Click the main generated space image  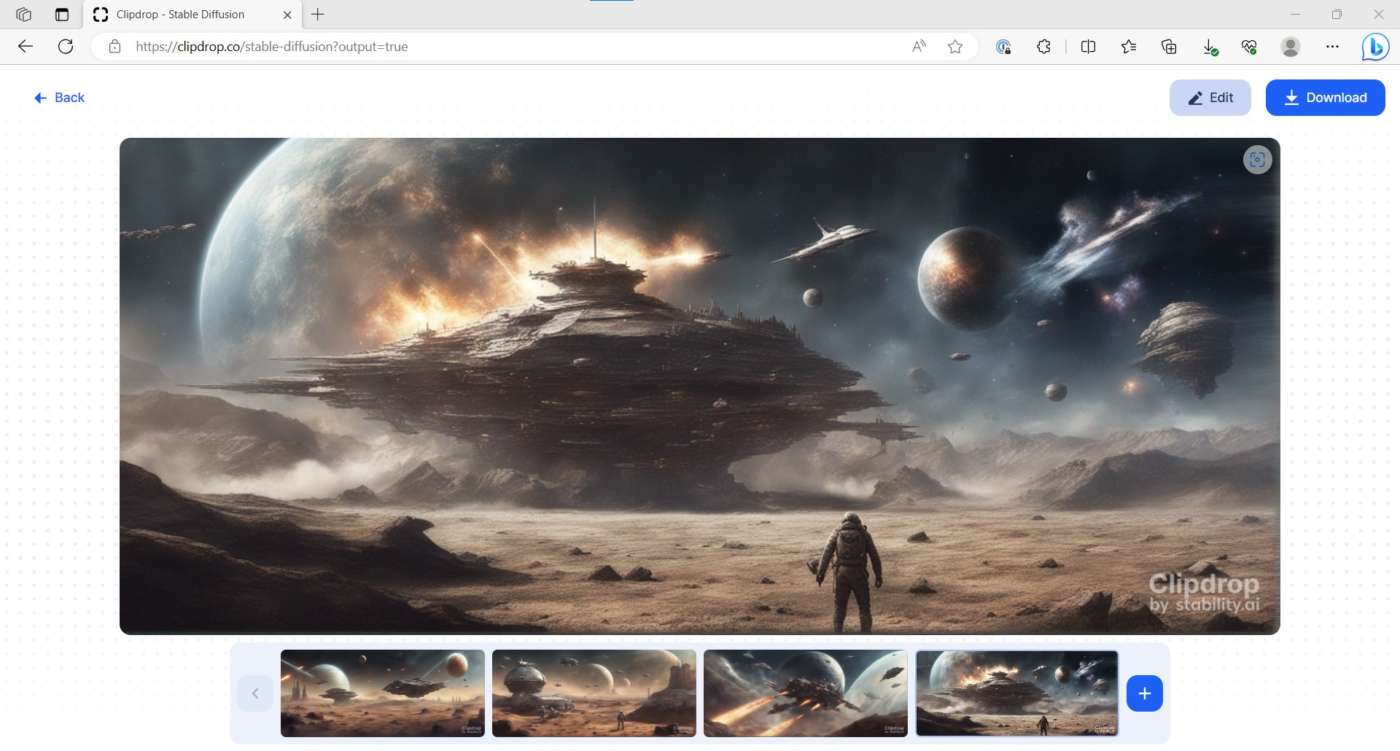click(x=700, y=386)
